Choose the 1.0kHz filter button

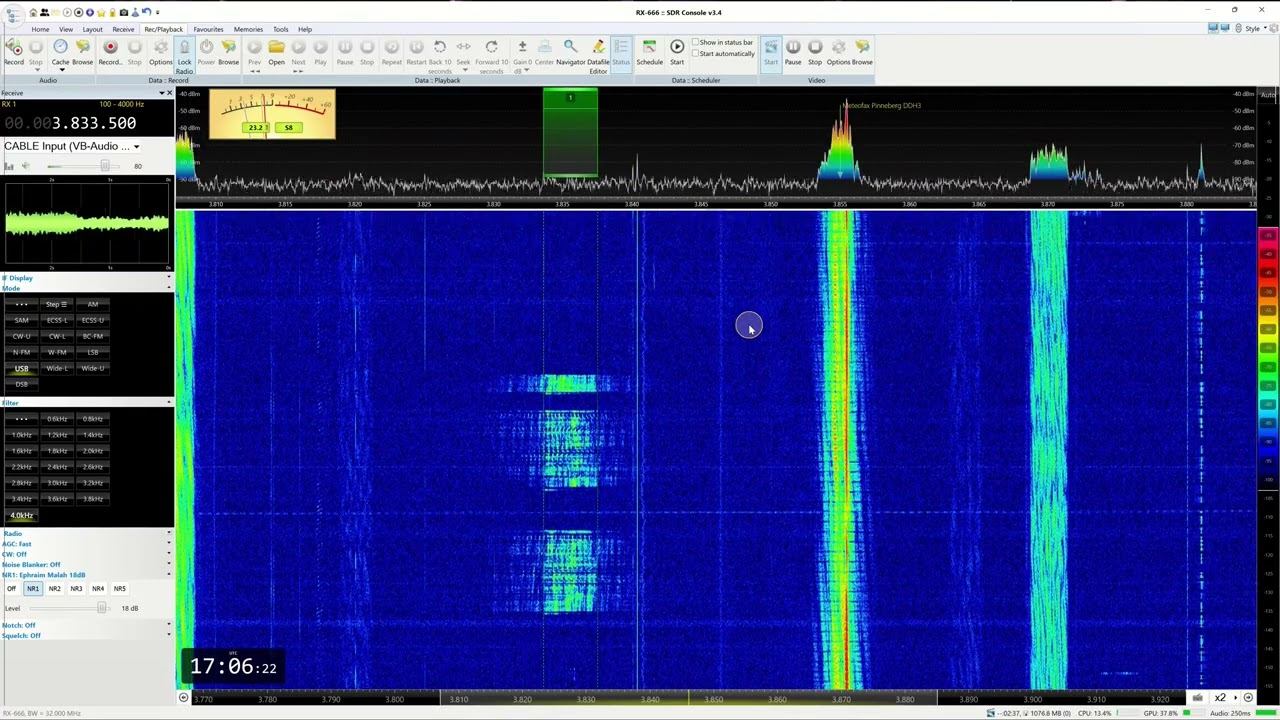(x=21, y=435)
